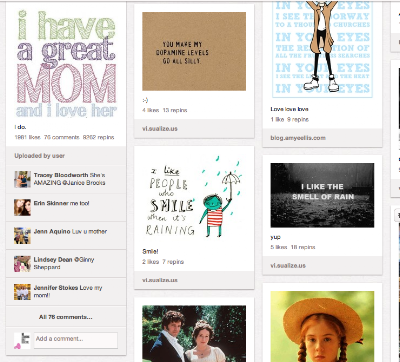Visit blog.amyeellis.com source link
Screen dimensions: 400x362
click(x=298, y=138)
